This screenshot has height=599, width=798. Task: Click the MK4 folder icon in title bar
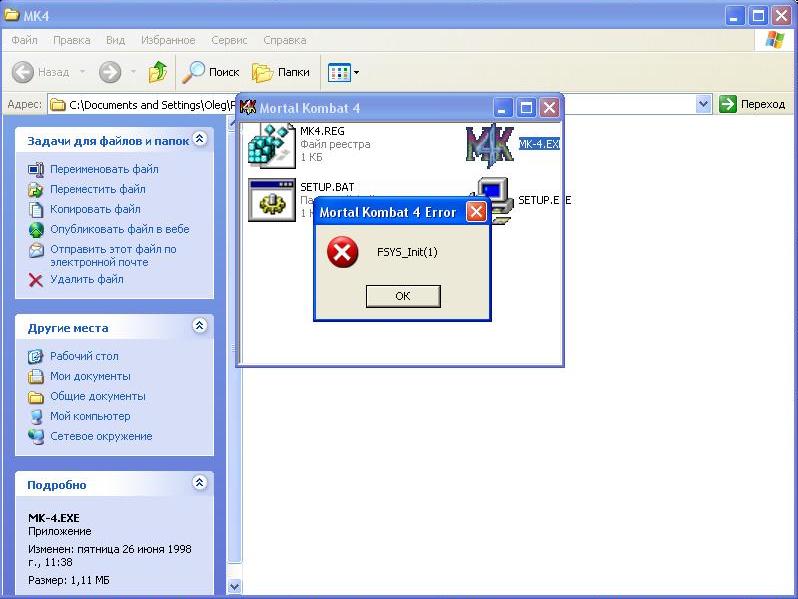click(x=11, y=15)
